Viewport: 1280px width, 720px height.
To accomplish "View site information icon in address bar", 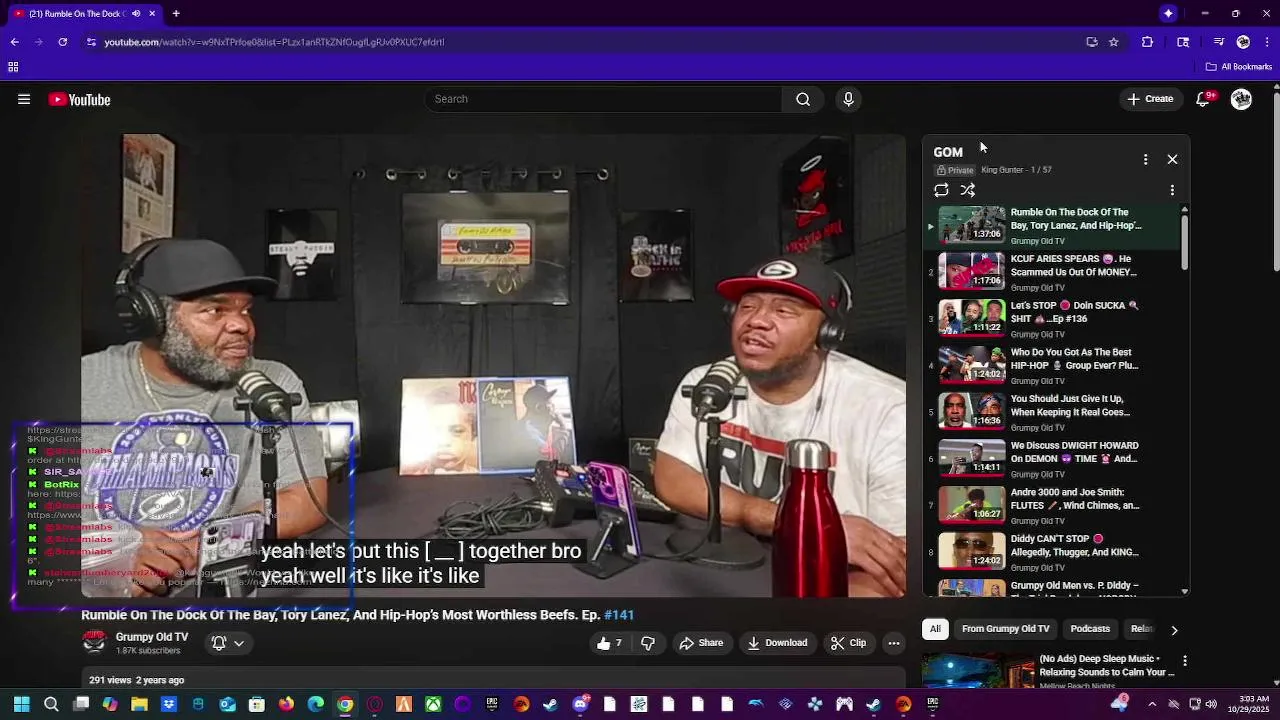I will [x=91, y=42].
